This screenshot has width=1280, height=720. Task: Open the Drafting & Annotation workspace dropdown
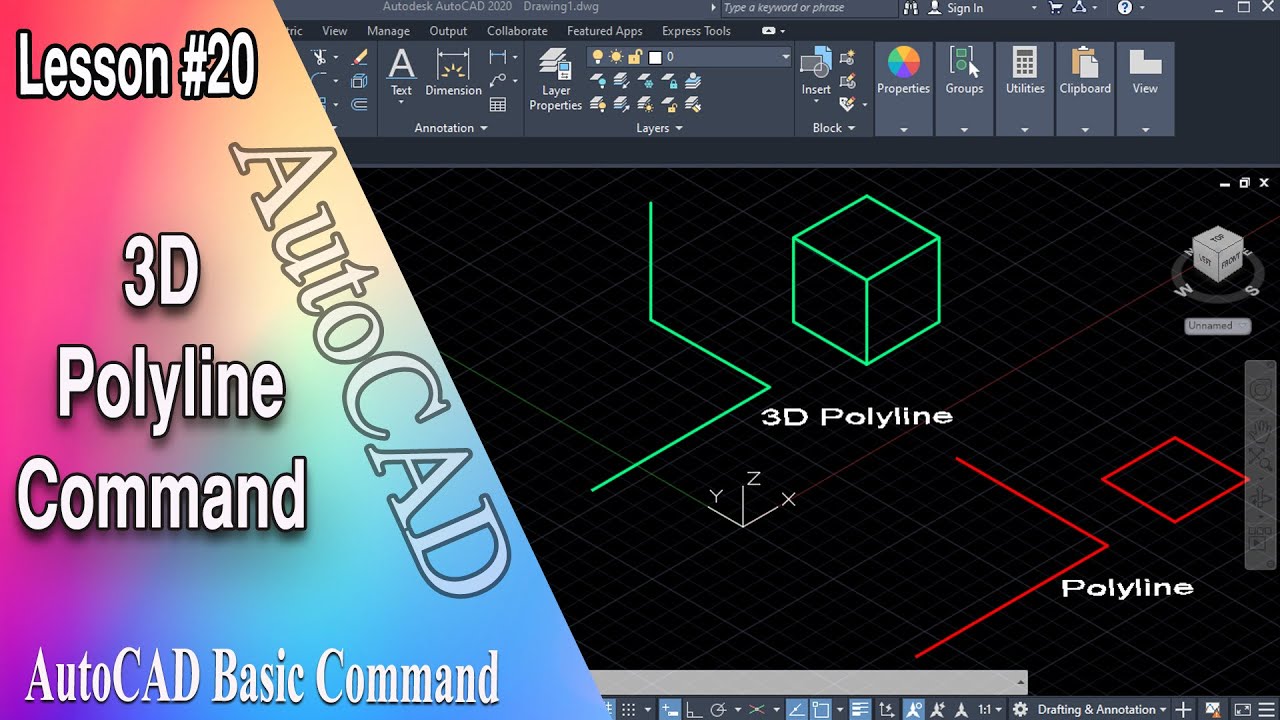1102,710
